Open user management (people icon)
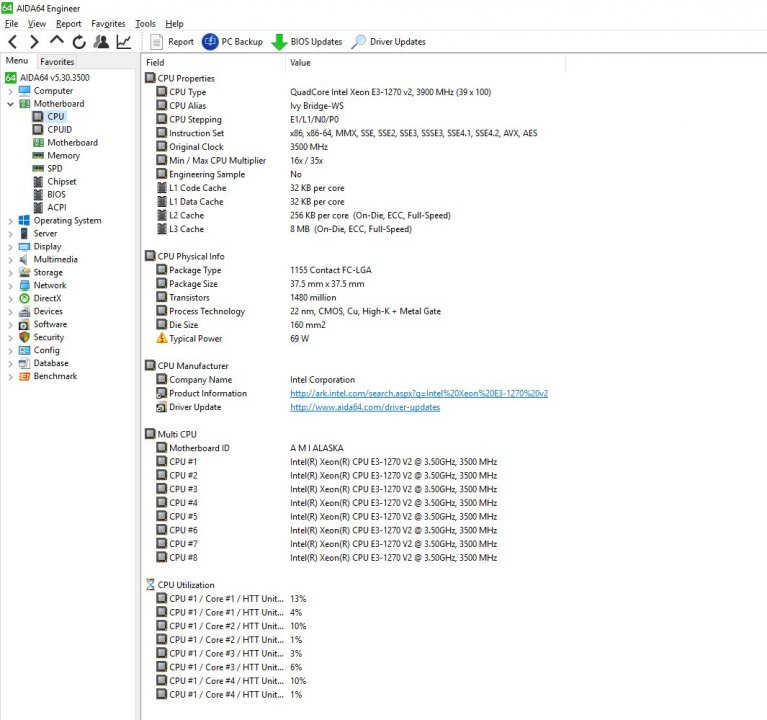The image size is (767, 720). [x=101, y=42]
